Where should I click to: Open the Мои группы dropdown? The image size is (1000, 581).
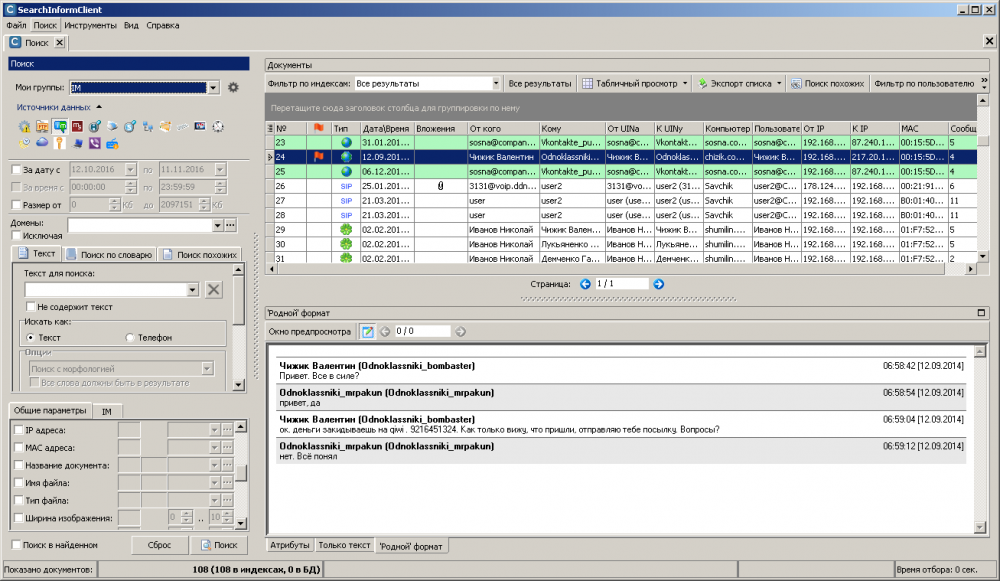pos(212,88)
